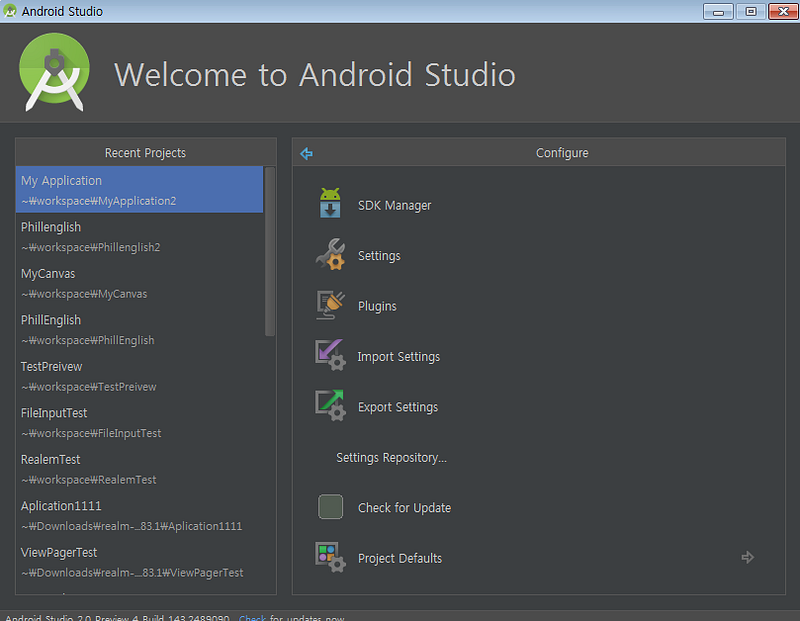Screen dimensions: 800x621
Task: Click the Settings wrench icon
Action: click(330, 254)
